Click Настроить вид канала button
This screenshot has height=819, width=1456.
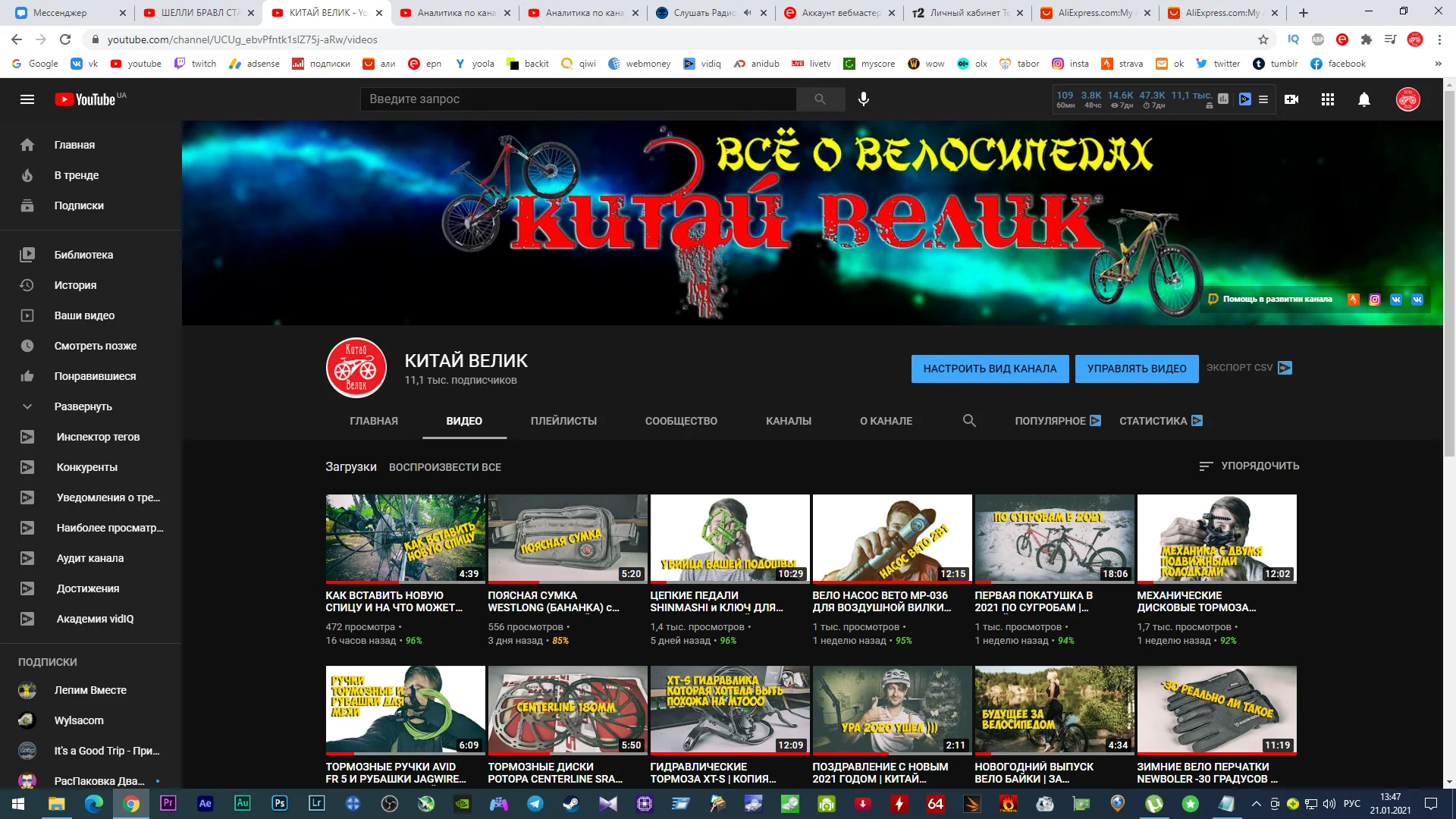[x=989, y=369]
